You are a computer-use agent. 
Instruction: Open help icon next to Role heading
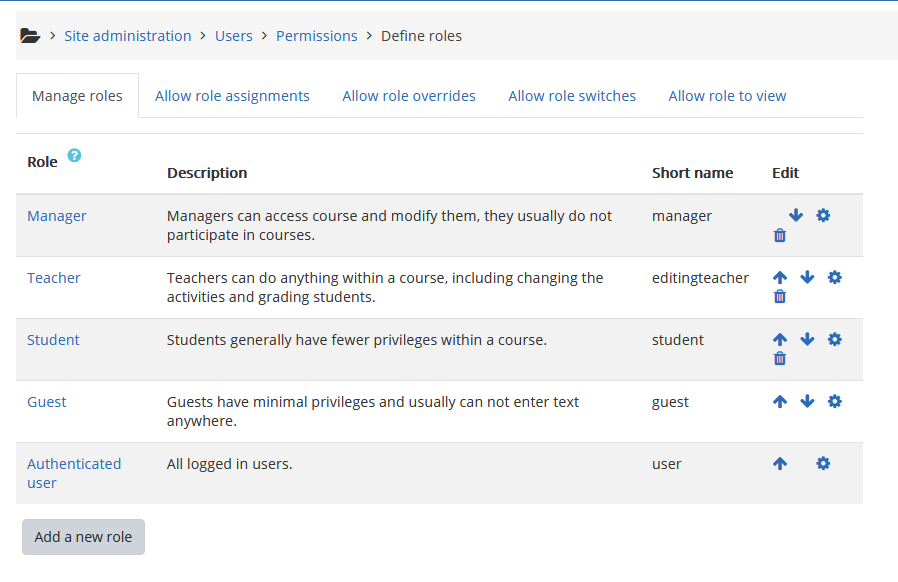click(74, 156)
